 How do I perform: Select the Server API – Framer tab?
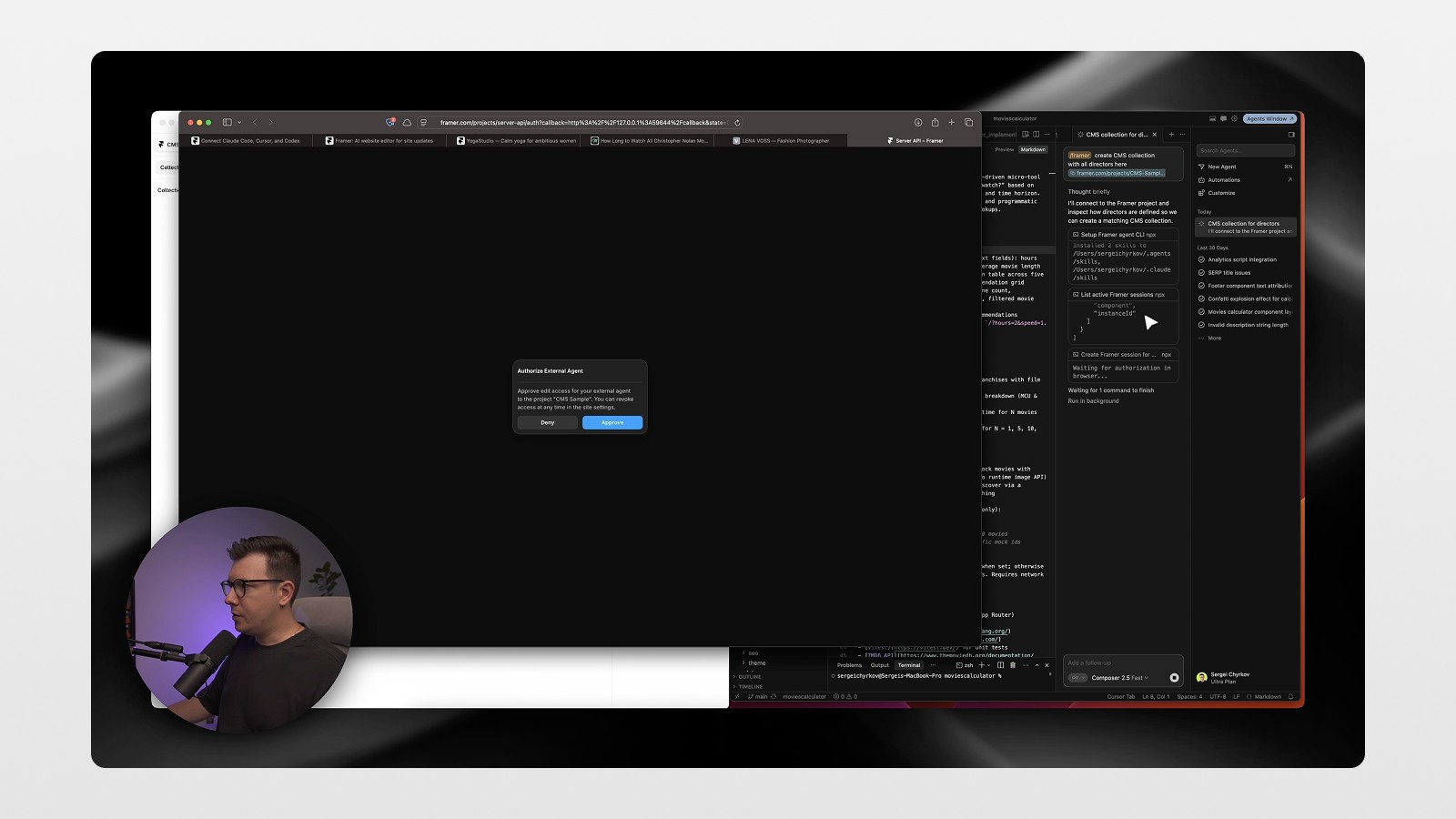click(x=915, y=140)
